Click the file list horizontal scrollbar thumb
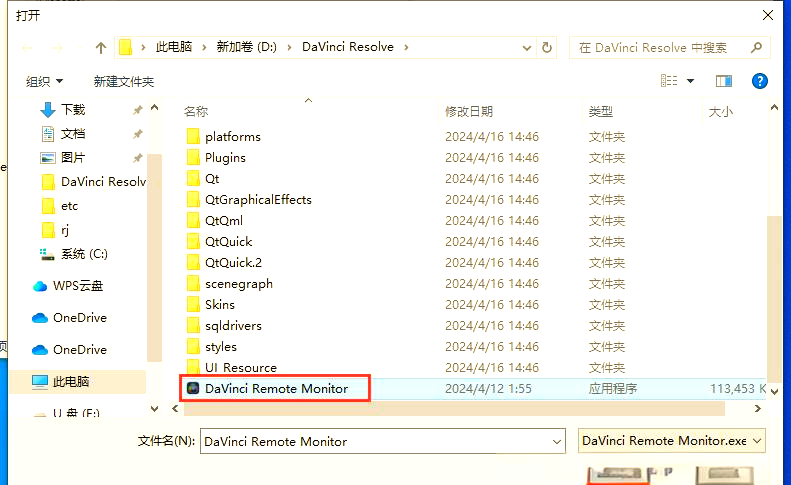Viewport: 791px width, 485px height. point(454,409)
